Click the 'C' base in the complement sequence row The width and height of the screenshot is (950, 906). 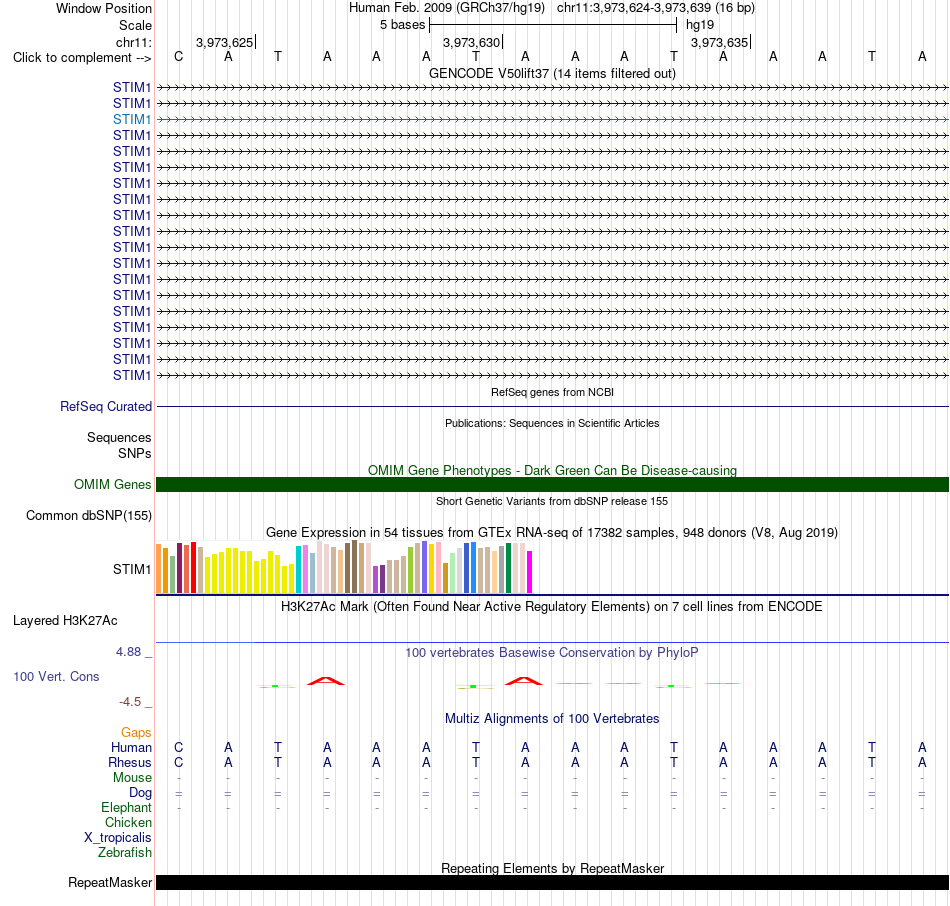click(178, 56)
